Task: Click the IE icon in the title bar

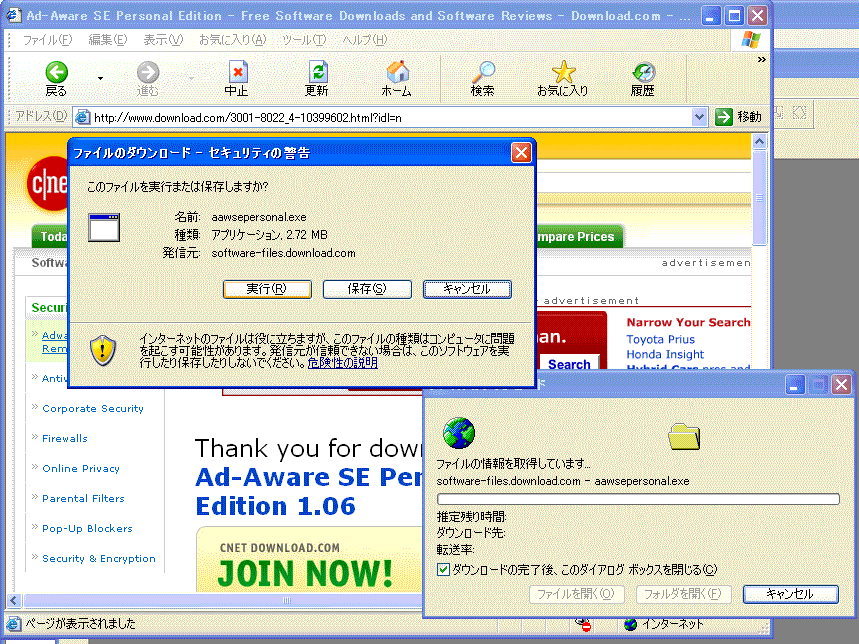Action: pos(15,15)
